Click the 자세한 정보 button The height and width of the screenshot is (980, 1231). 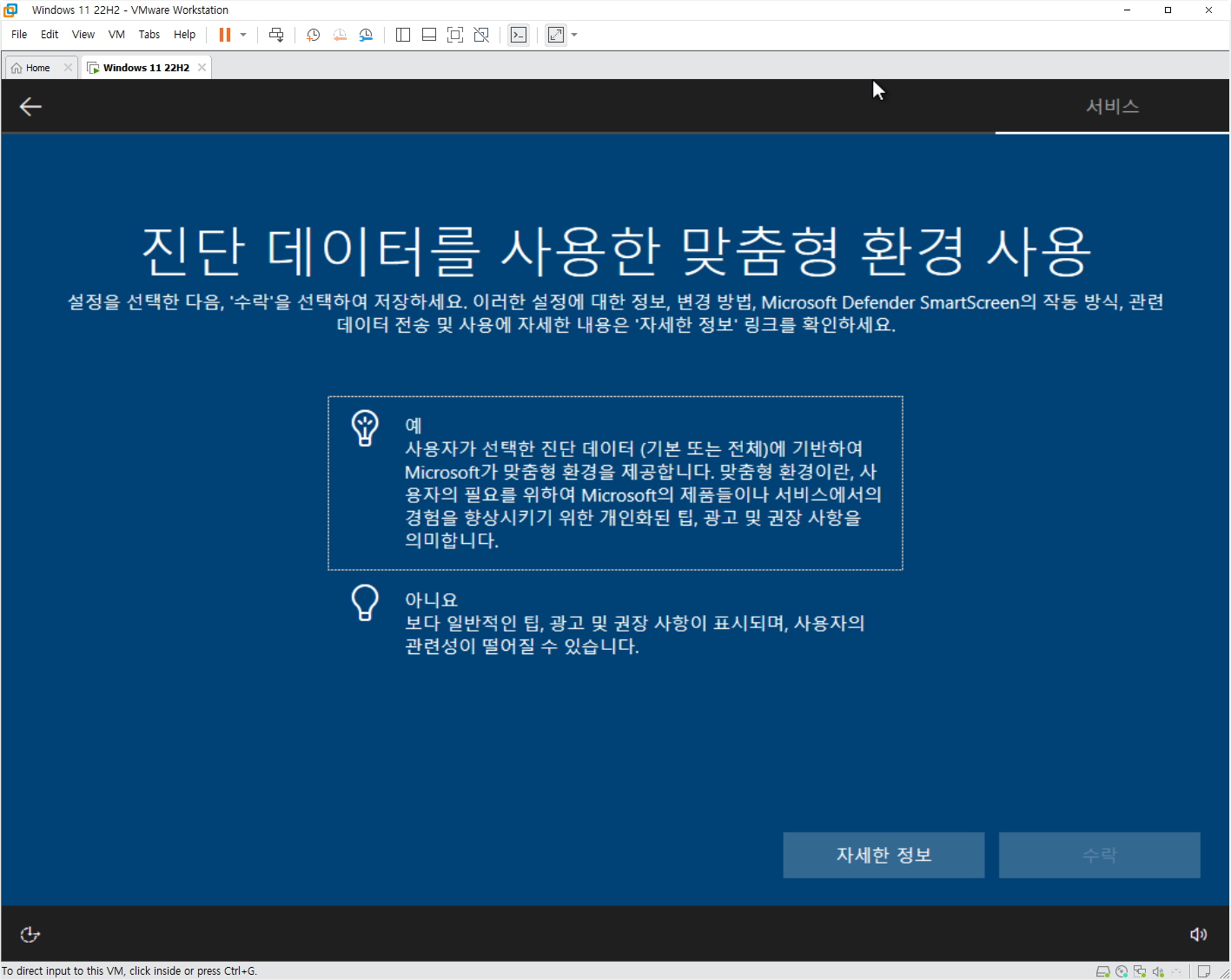point(884,855)
